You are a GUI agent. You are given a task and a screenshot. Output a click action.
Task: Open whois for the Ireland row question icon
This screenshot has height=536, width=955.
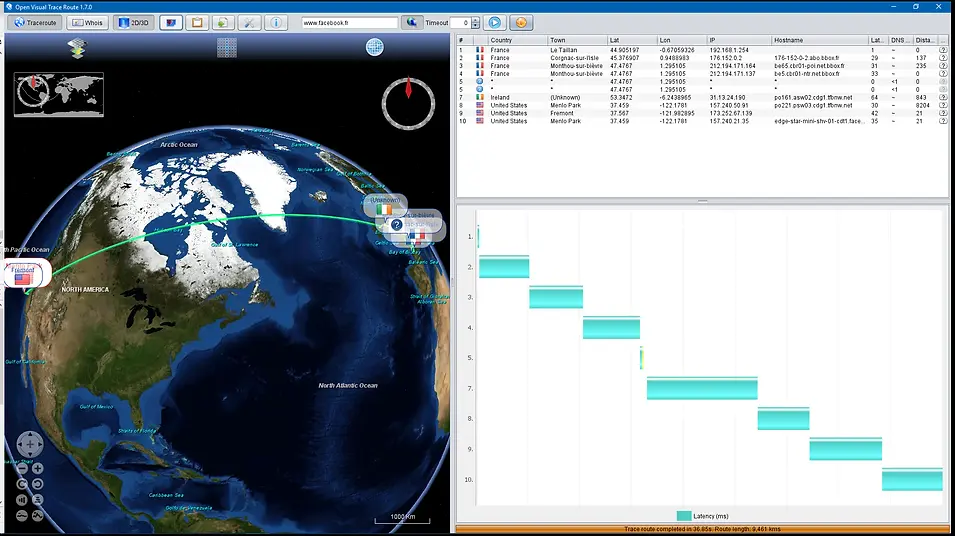pos(943,97)
